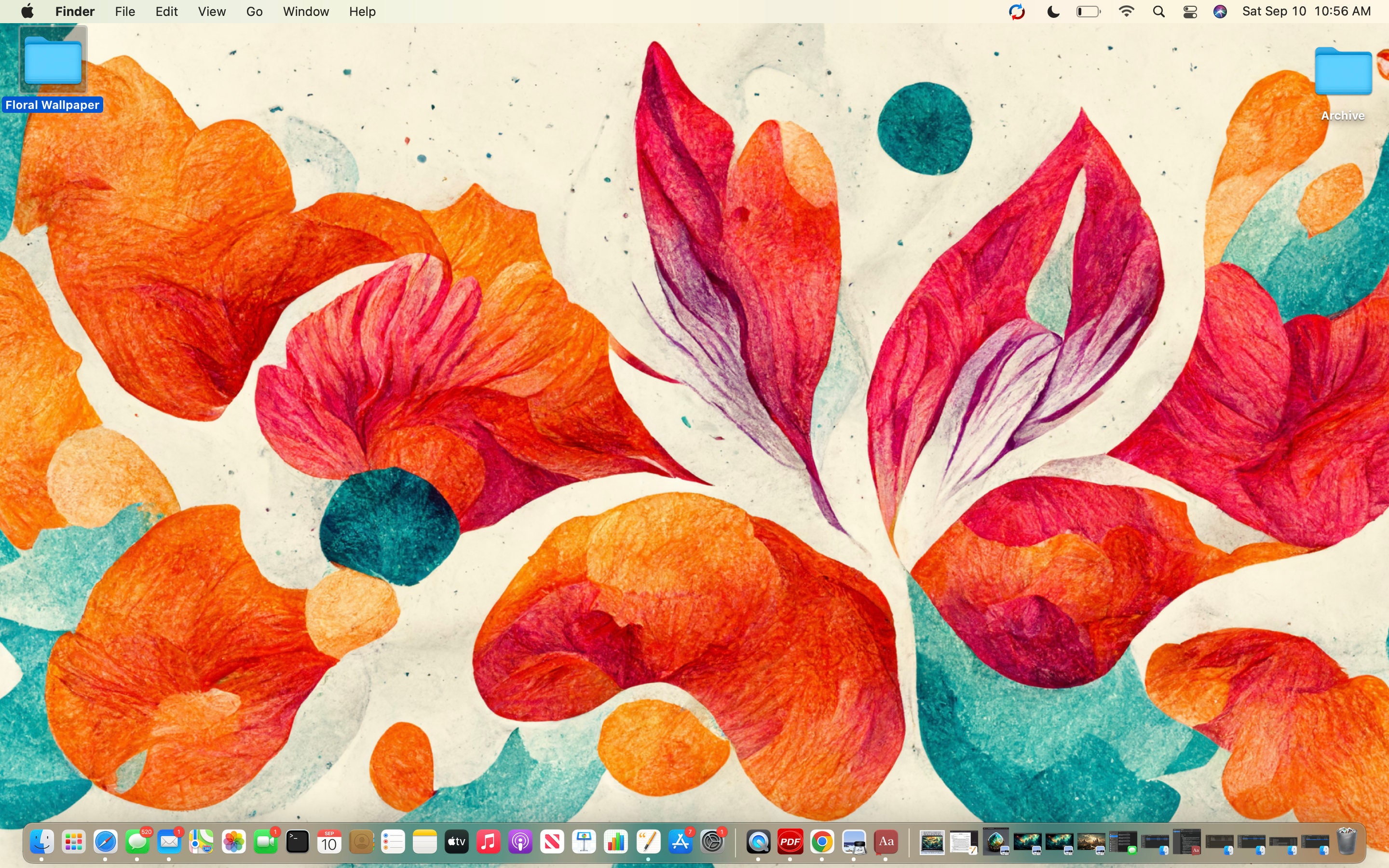
Task: Toggle Do Not Disturb via the moon icon
Action: [x=1053, y=11]
